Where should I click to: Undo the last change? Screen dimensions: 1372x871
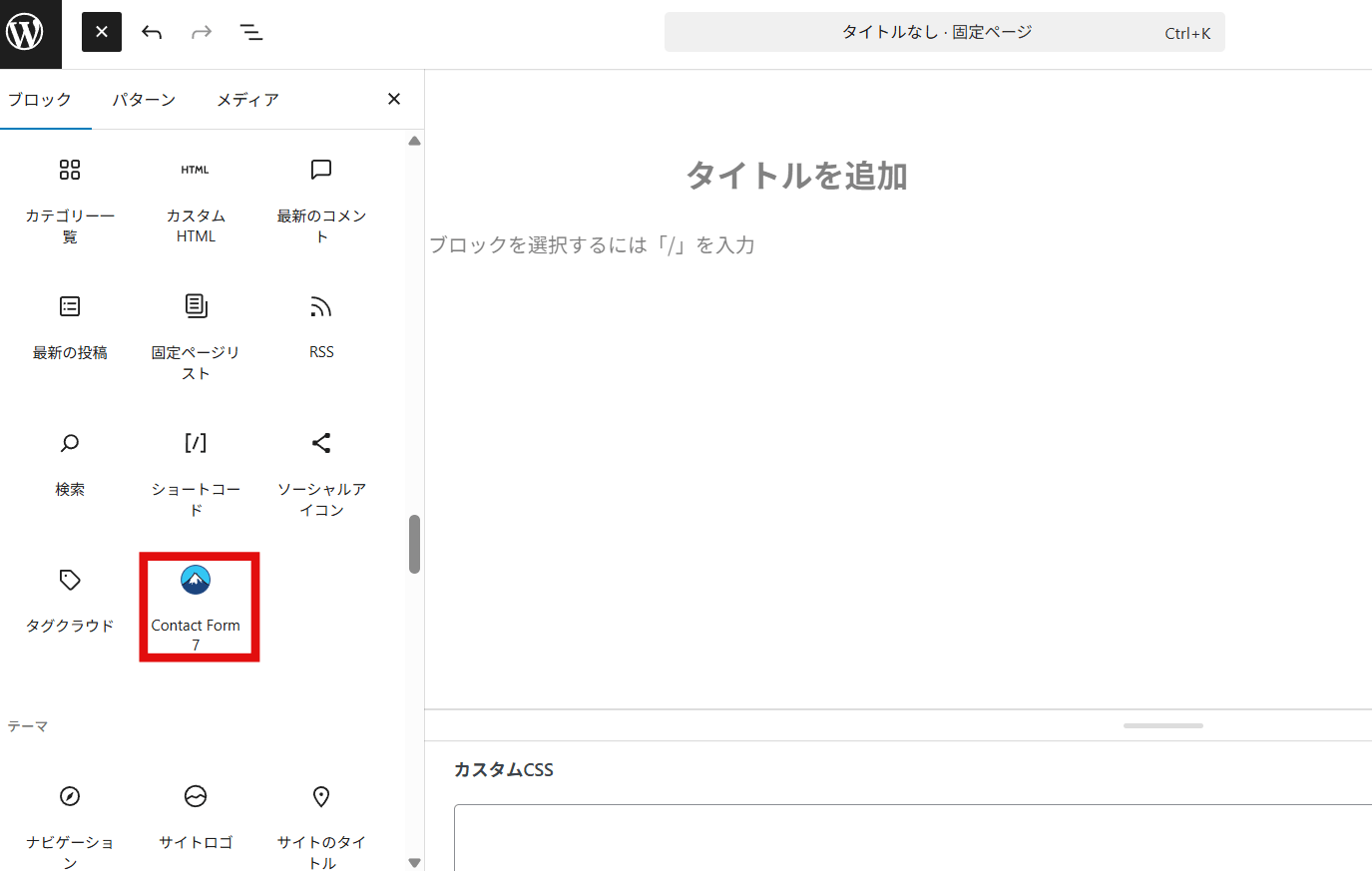[x=152, y=32]
